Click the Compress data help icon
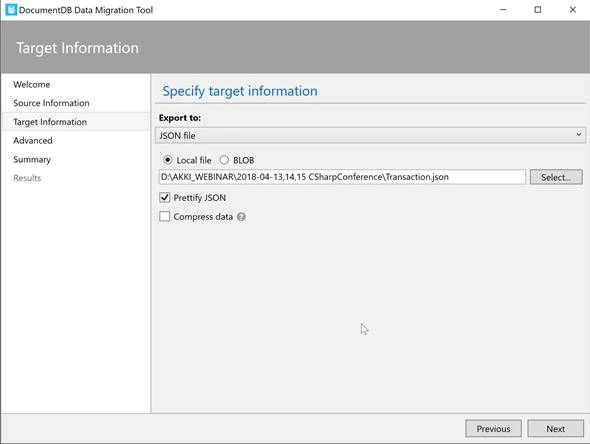This screenshot has width=590, height=444. 241,217
